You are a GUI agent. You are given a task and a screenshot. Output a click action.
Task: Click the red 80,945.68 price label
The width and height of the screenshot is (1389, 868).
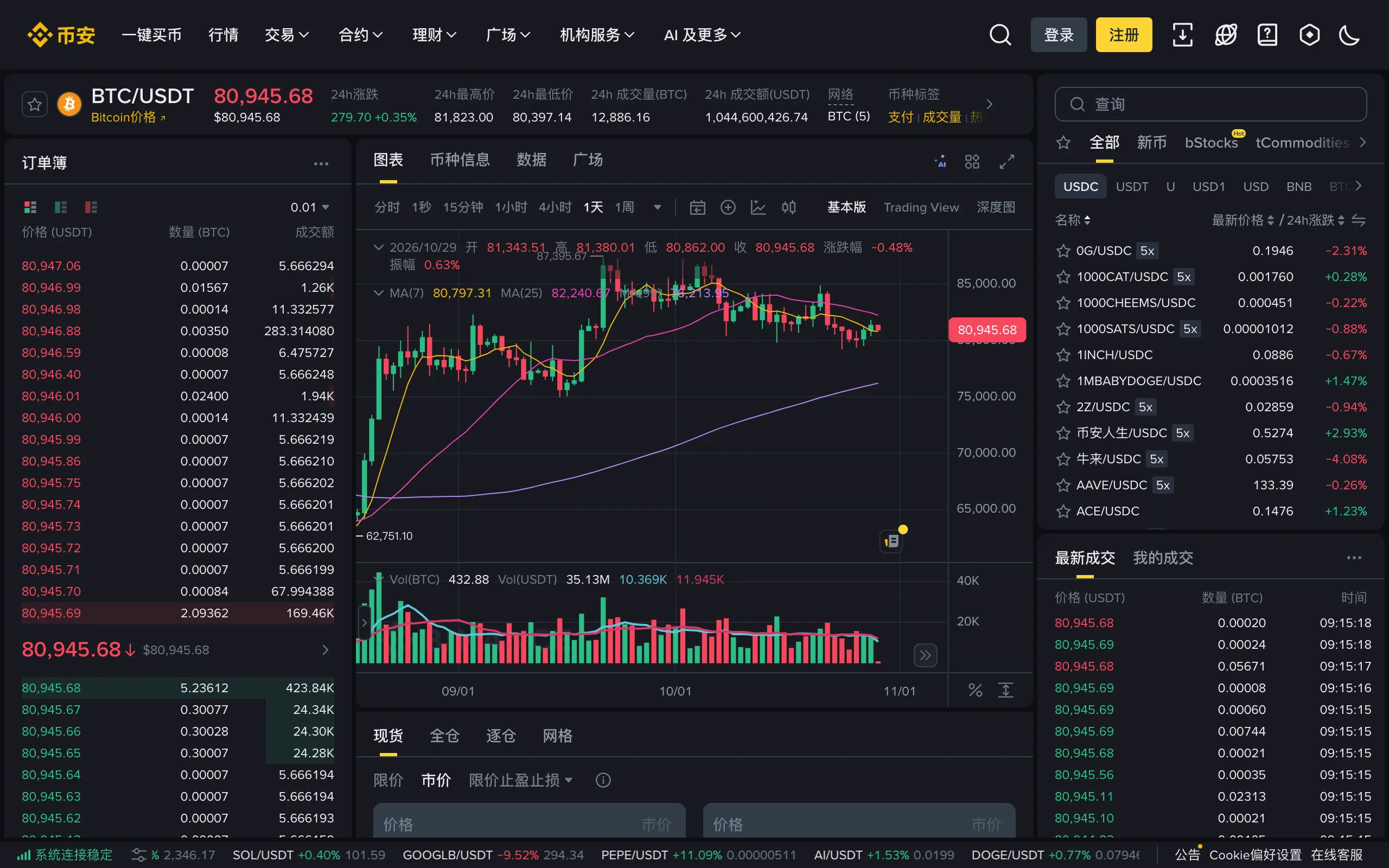click(987, 329)
